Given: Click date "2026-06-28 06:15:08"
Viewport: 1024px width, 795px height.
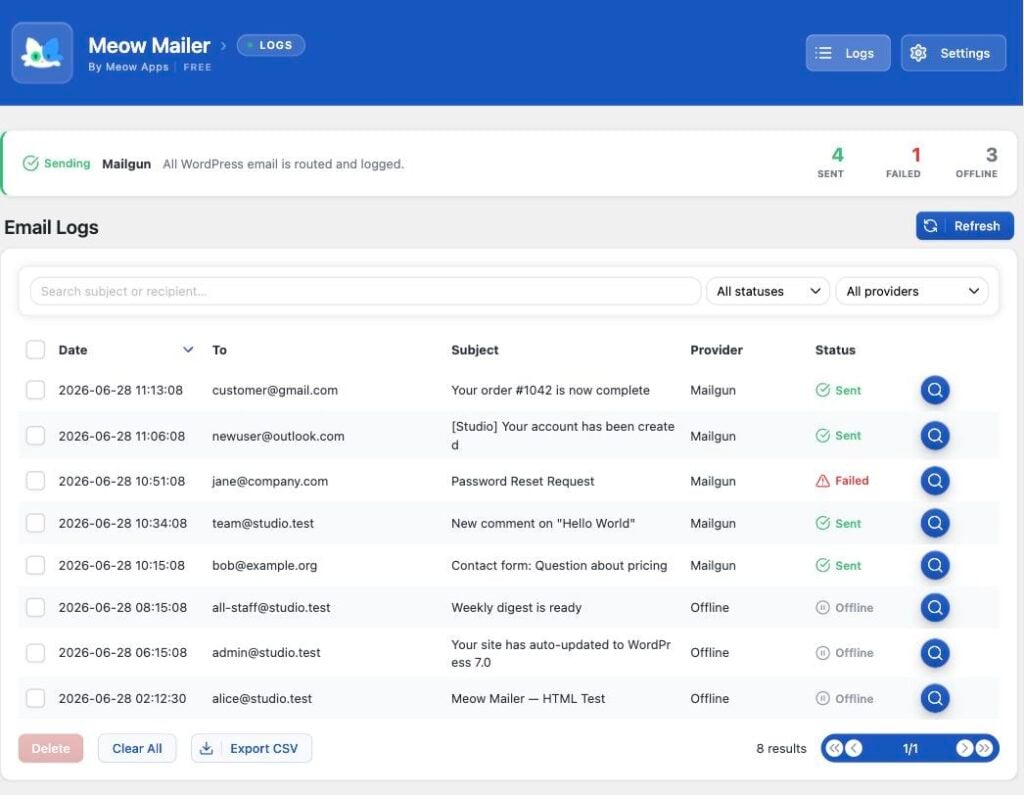Looking at the screenshot, I should pyautogui.click(x=123, y=653).
